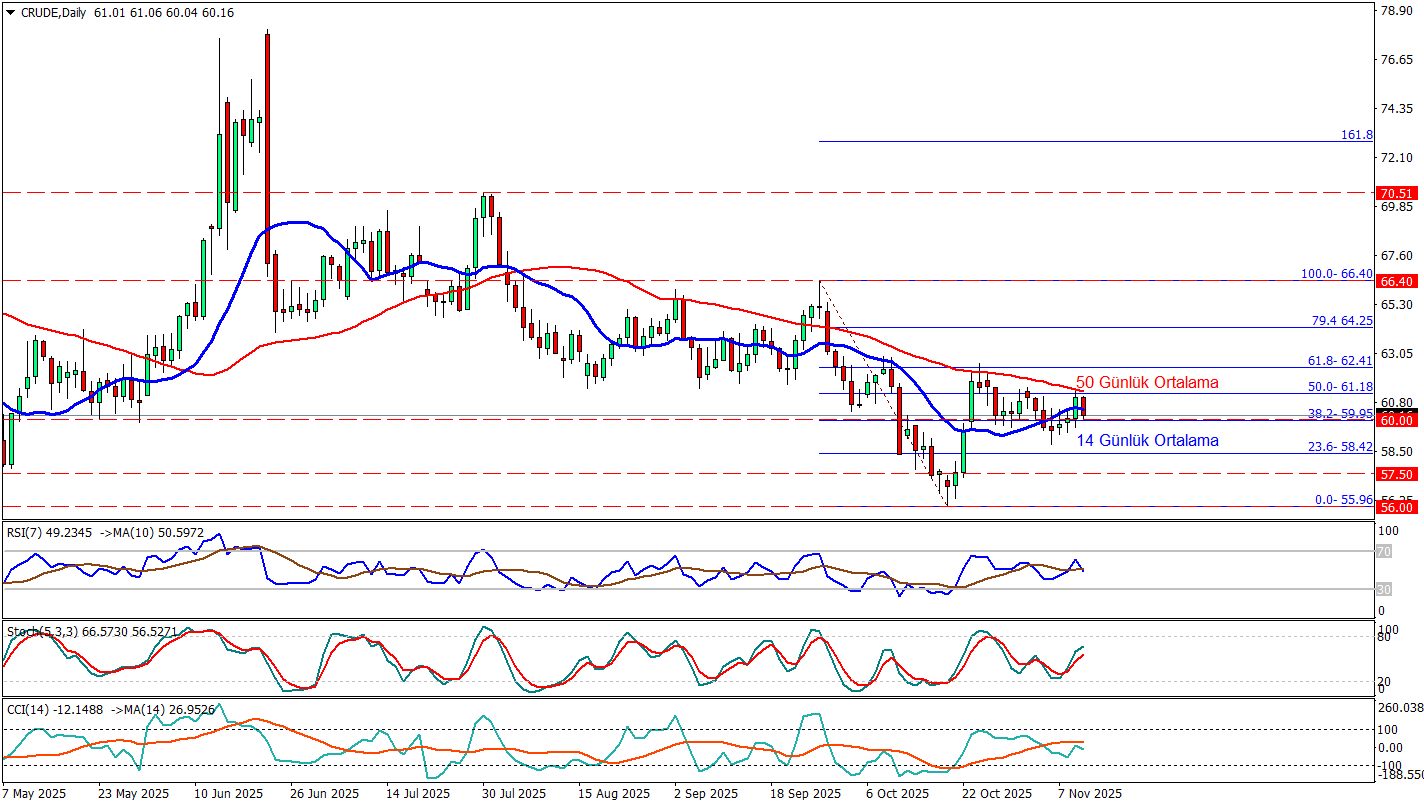Select the 50 Günlük Ortalama label

[1147, 383]
